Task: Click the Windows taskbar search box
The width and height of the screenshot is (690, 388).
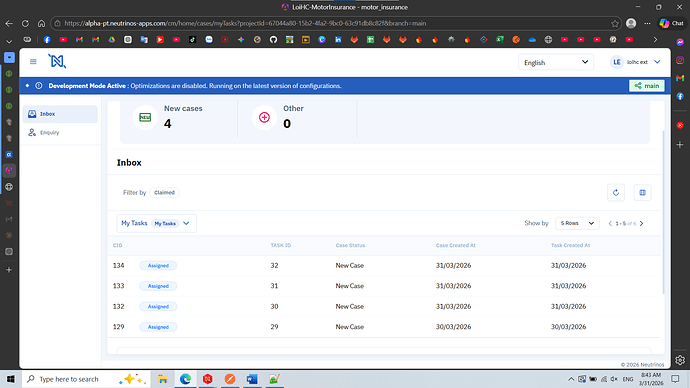Action: [x=85, y=379]
